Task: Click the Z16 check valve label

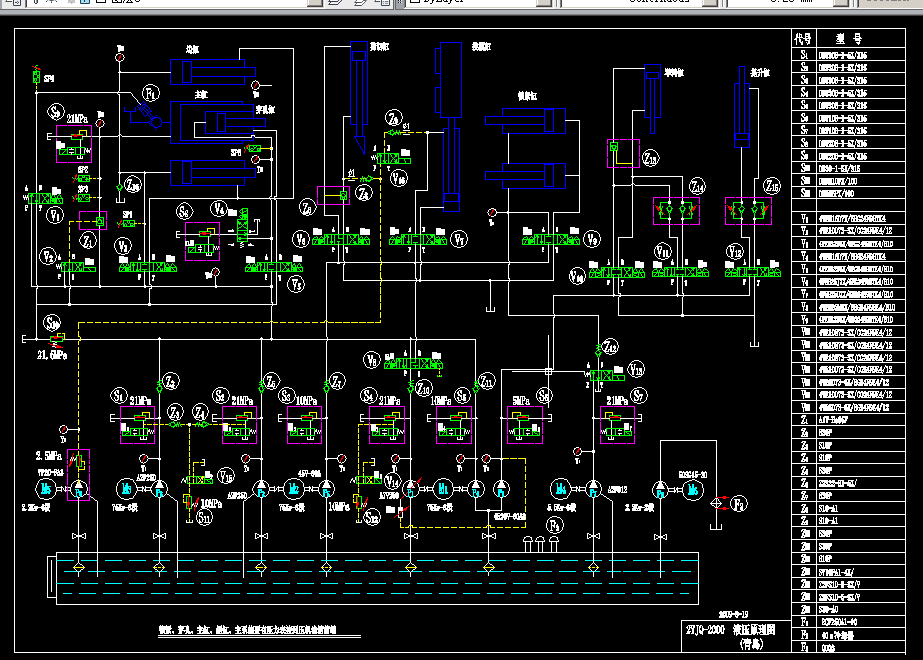Action: (133, 185)
